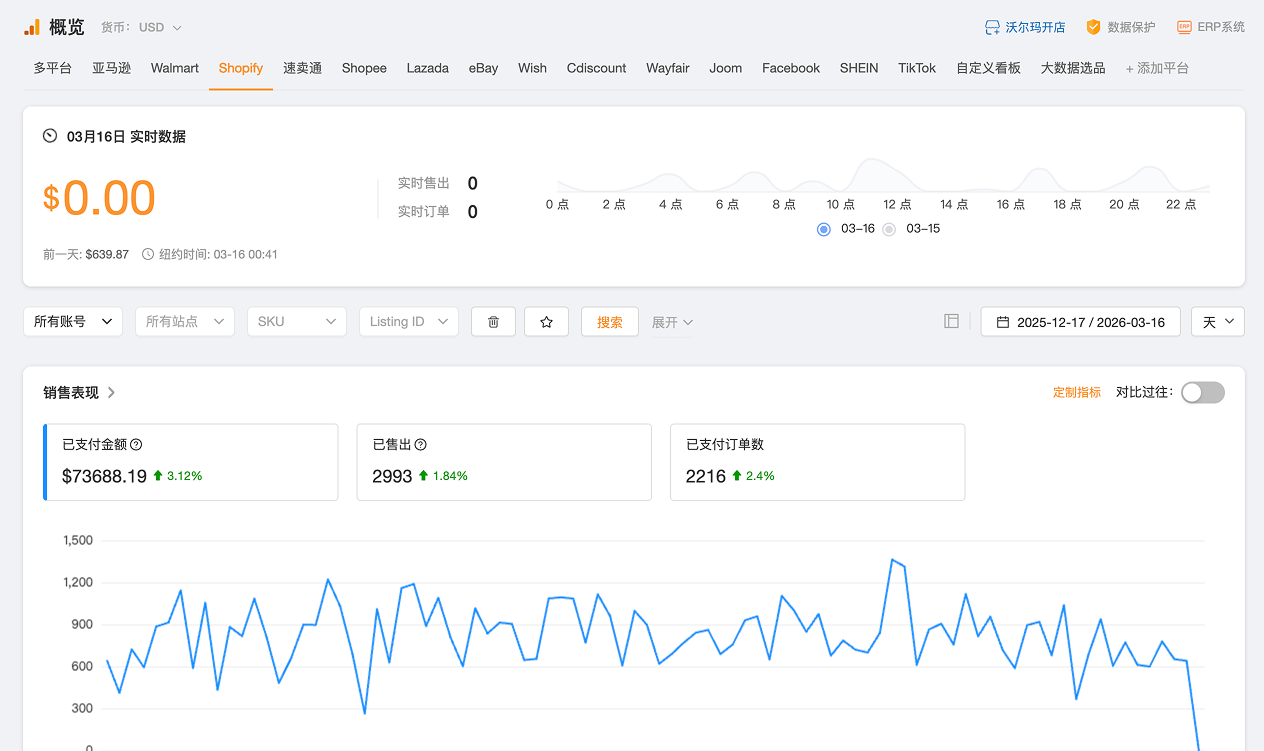Click the table layout icon beside date range
The height and width of the screenshot is (751, 1264).
(x=951, y=321)
